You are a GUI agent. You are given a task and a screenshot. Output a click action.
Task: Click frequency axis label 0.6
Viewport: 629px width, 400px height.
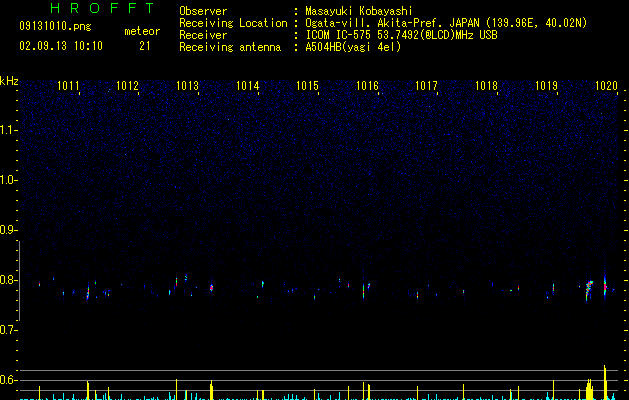(x=9, y=380)
